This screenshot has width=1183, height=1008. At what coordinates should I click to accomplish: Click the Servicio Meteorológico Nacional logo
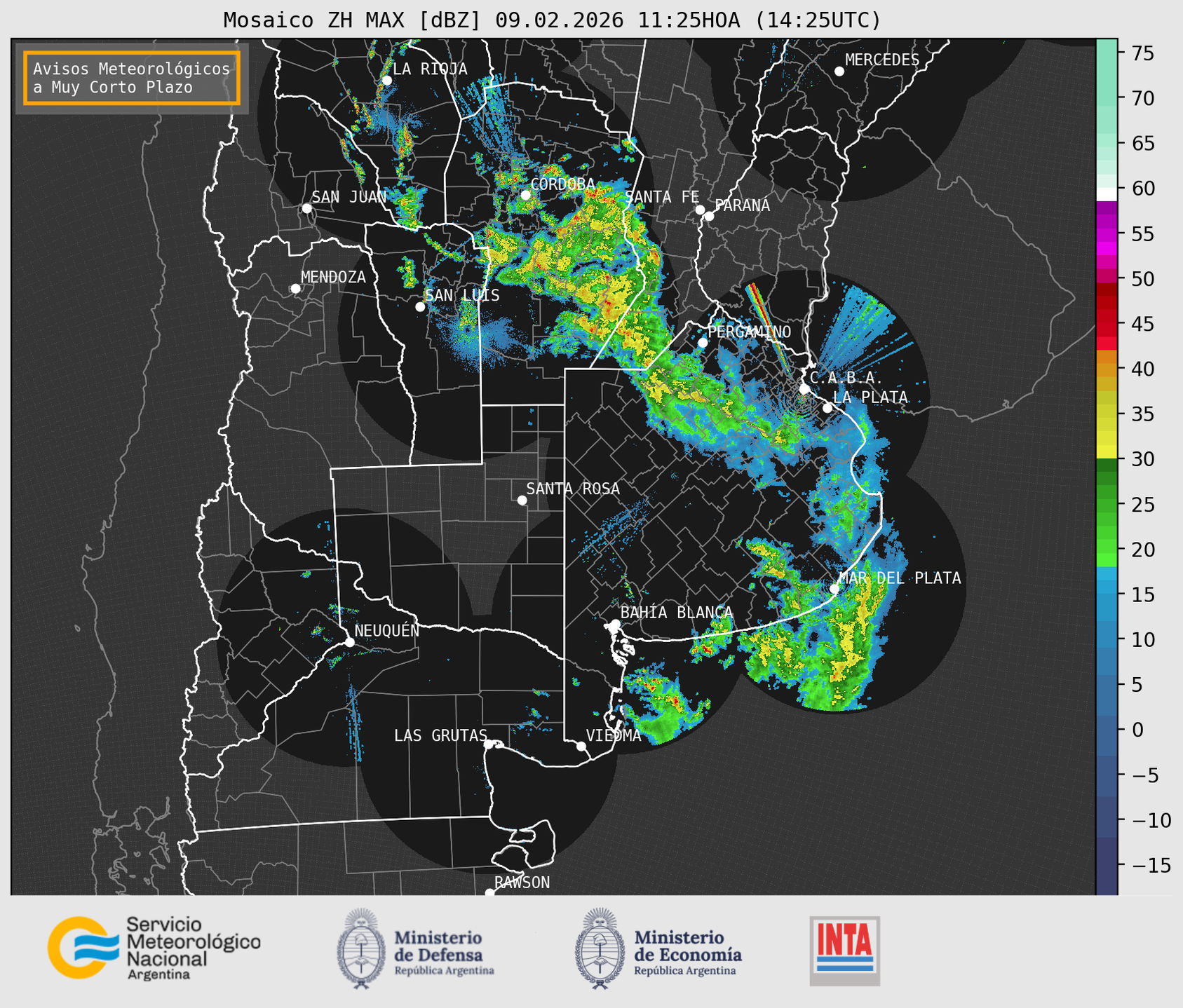154,948
